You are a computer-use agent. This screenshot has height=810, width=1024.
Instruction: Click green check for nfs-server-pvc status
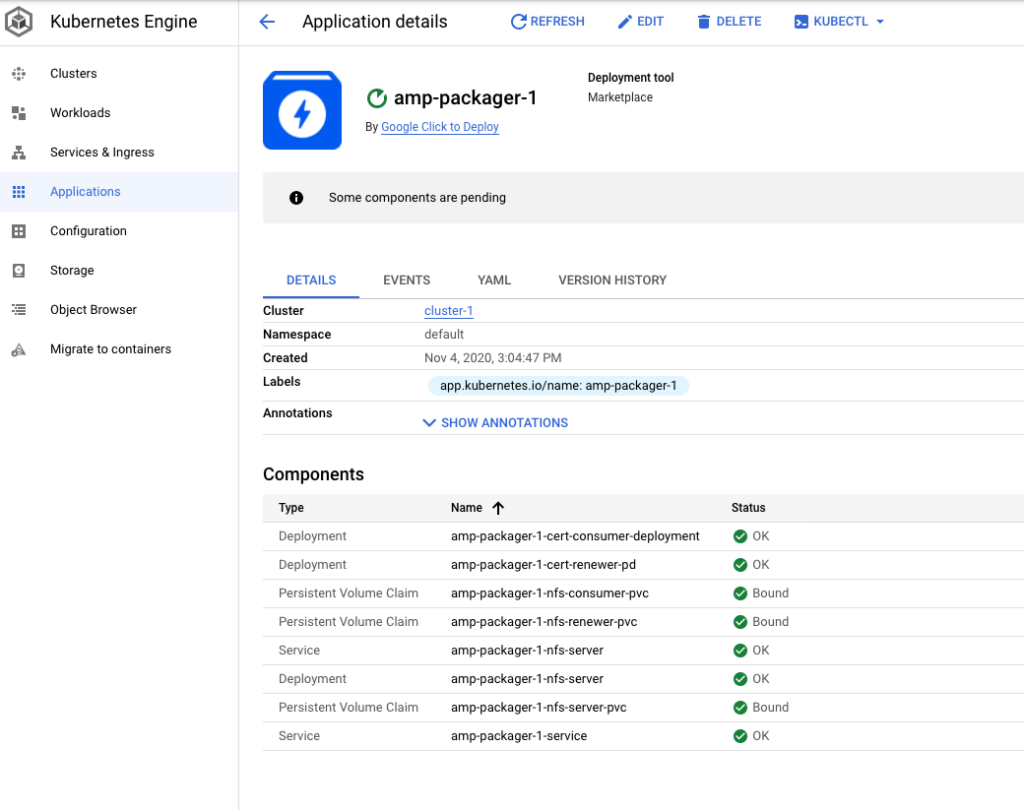(740, 707)
